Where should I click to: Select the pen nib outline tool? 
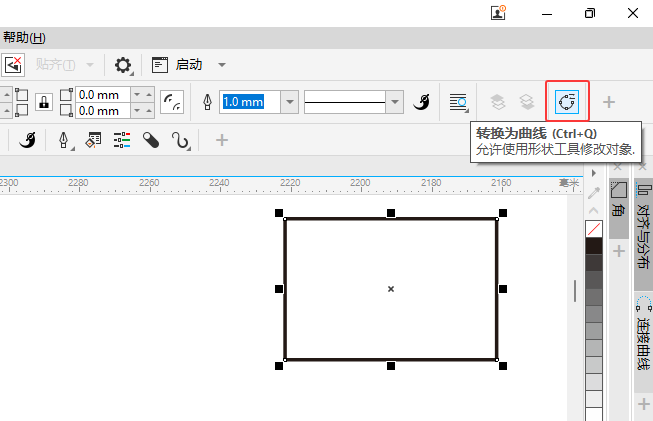pos(64,140)
